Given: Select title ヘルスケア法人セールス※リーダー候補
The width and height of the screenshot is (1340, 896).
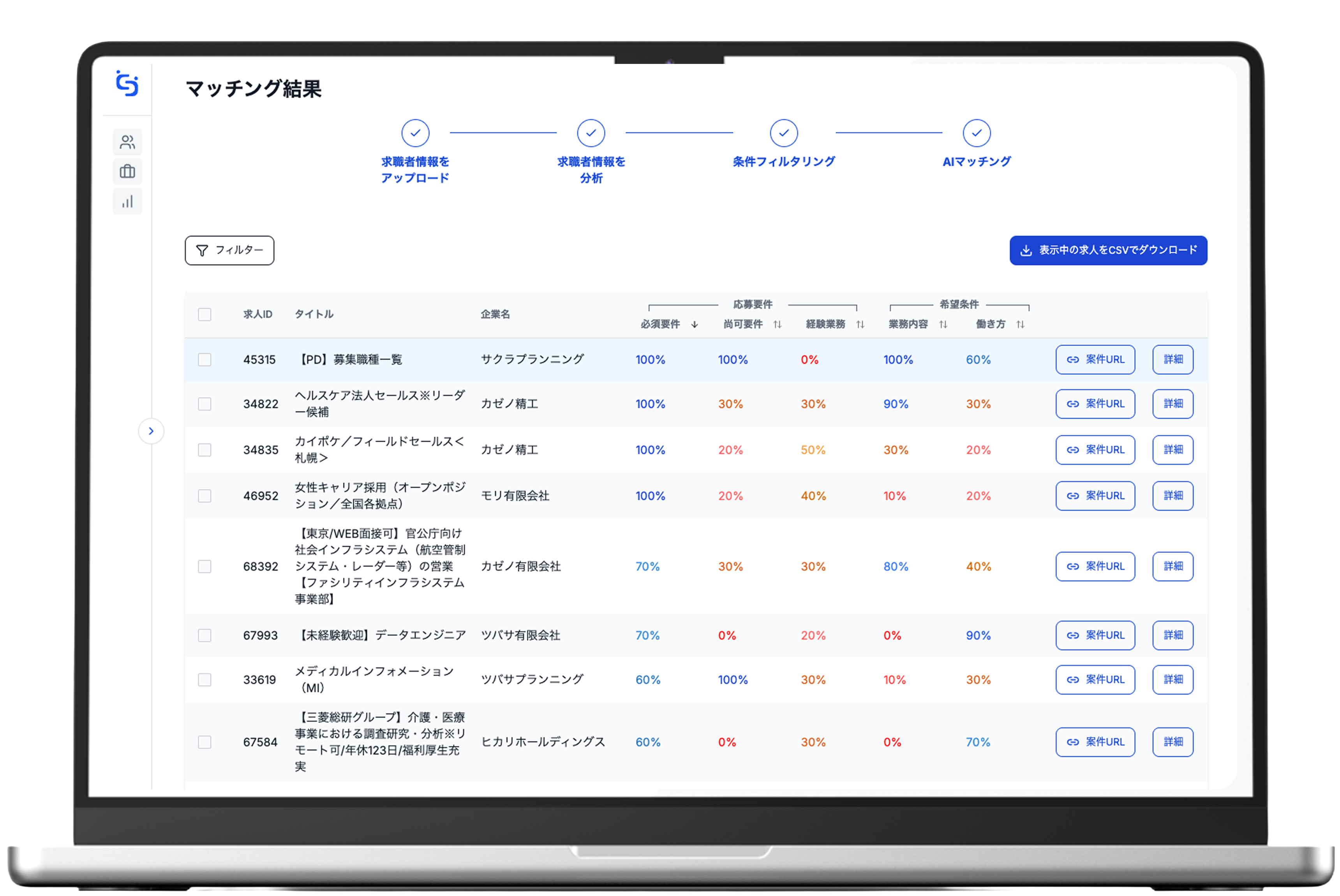Looking at the screenshot, I should click(x=380, y=404).
